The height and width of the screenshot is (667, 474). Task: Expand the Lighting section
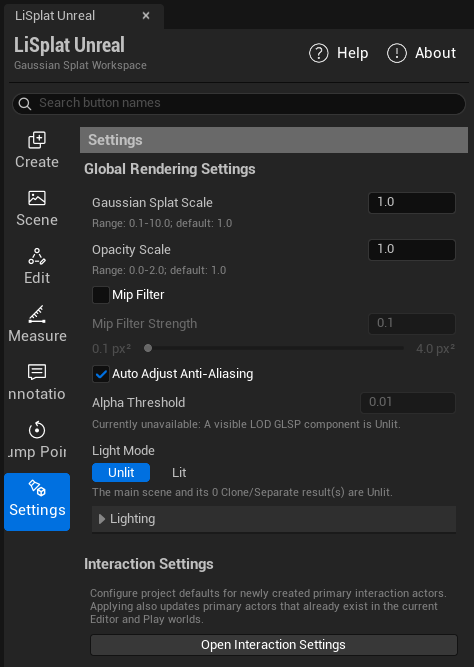tap(274, 519)
